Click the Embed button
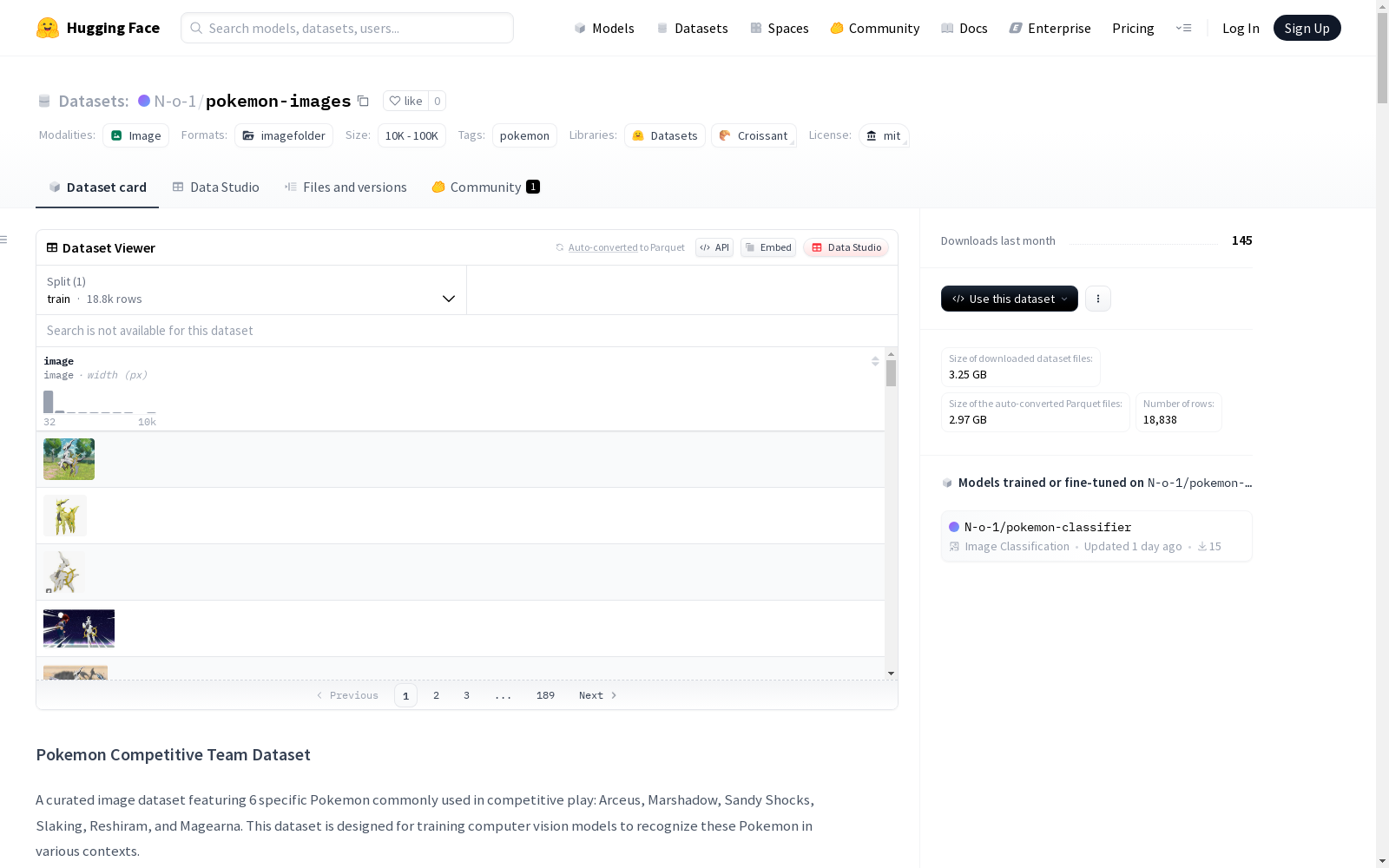This screenshot has height=868, width=1389. coord(768,247)
